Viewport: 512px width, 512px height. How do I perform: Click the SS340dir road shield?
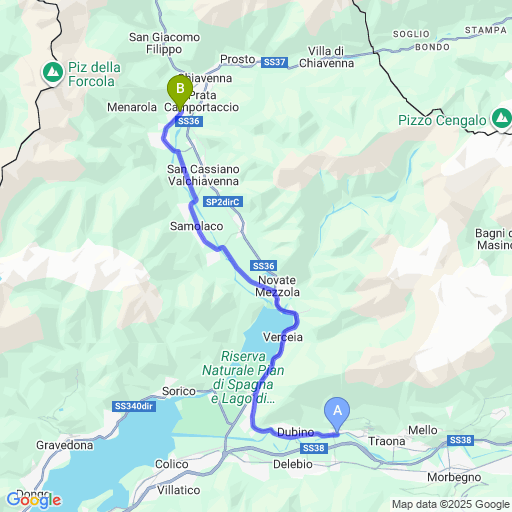coord(134,406)
